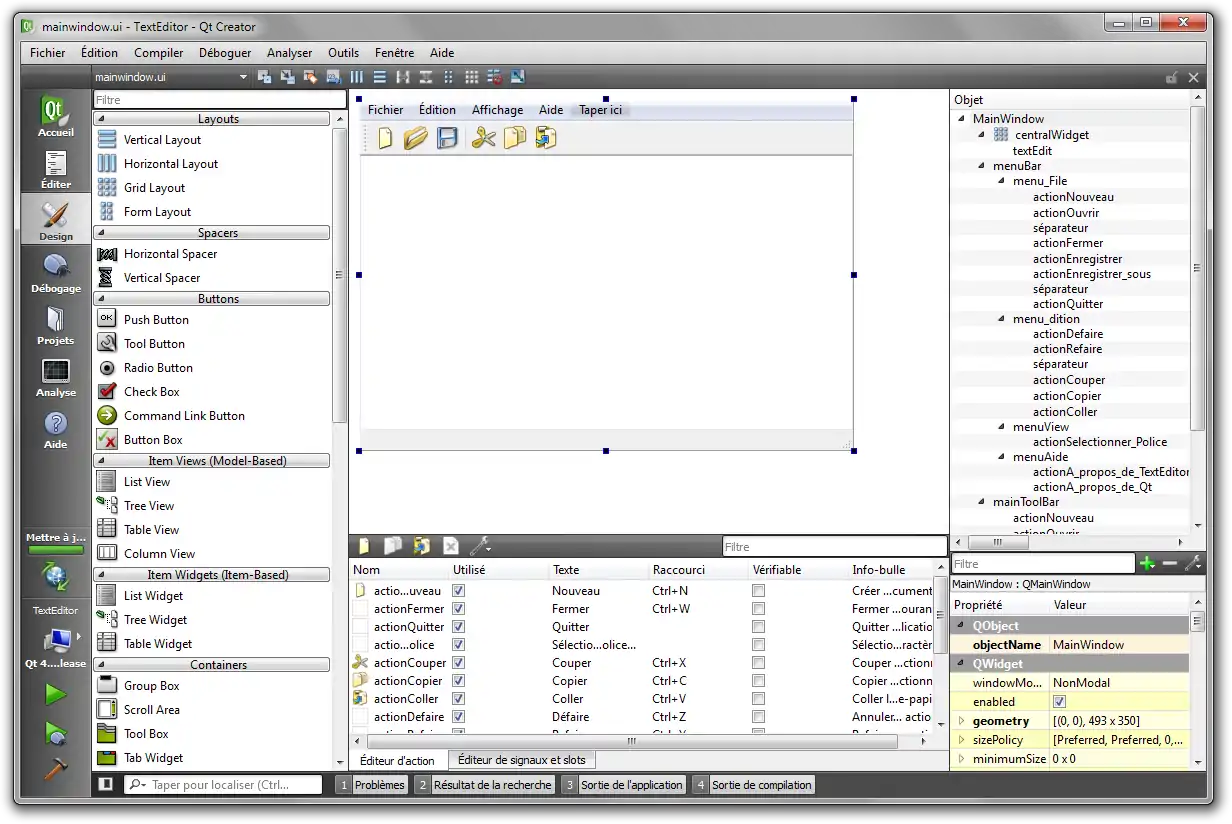This screenshot has height=824, width=1232.
Task: Select the Lay Out Vertically toolbar icon
Action: click(380, 76)
